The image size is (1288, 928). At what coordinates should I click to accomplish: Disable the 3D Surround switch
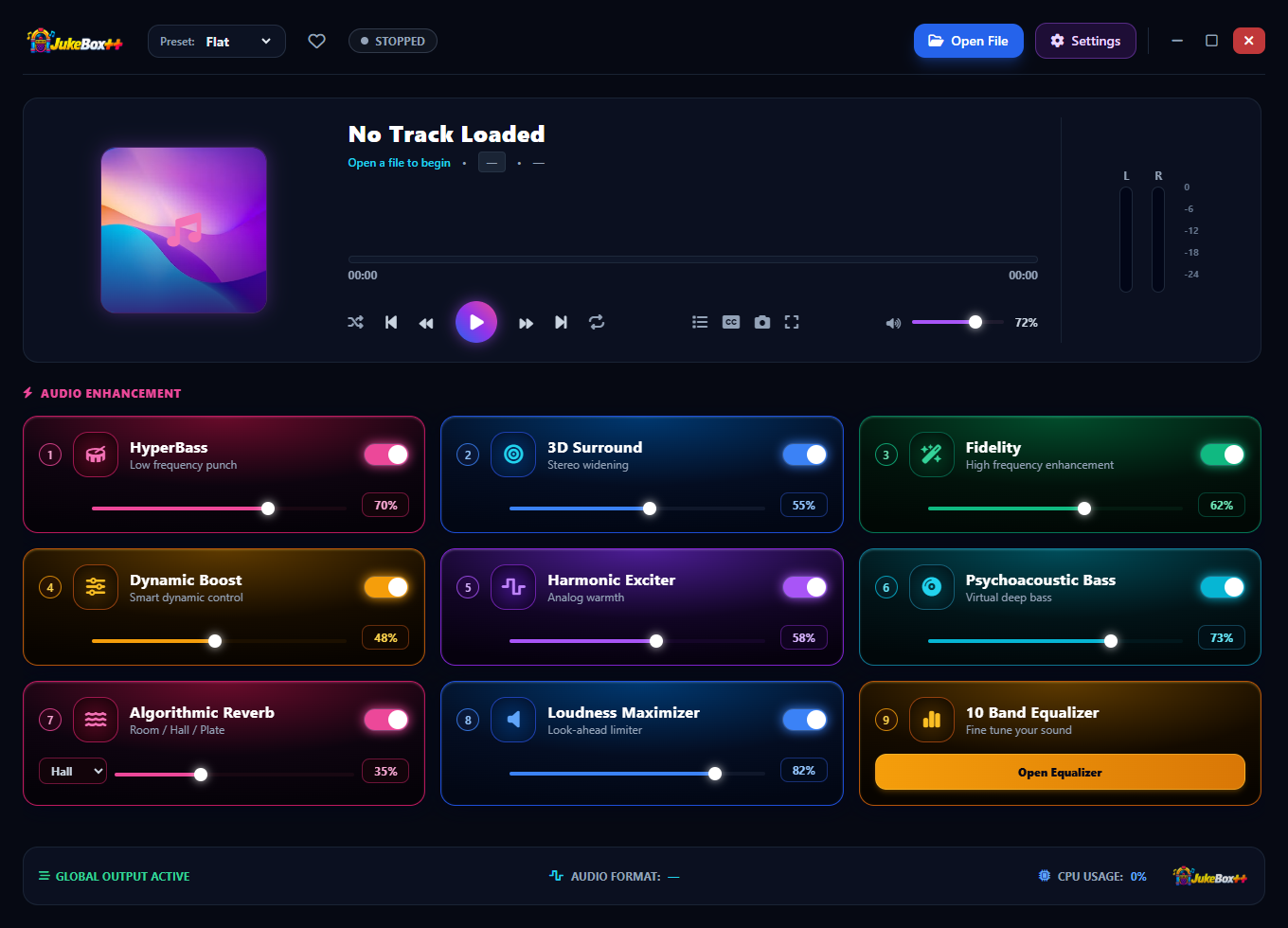pos(805,455)
